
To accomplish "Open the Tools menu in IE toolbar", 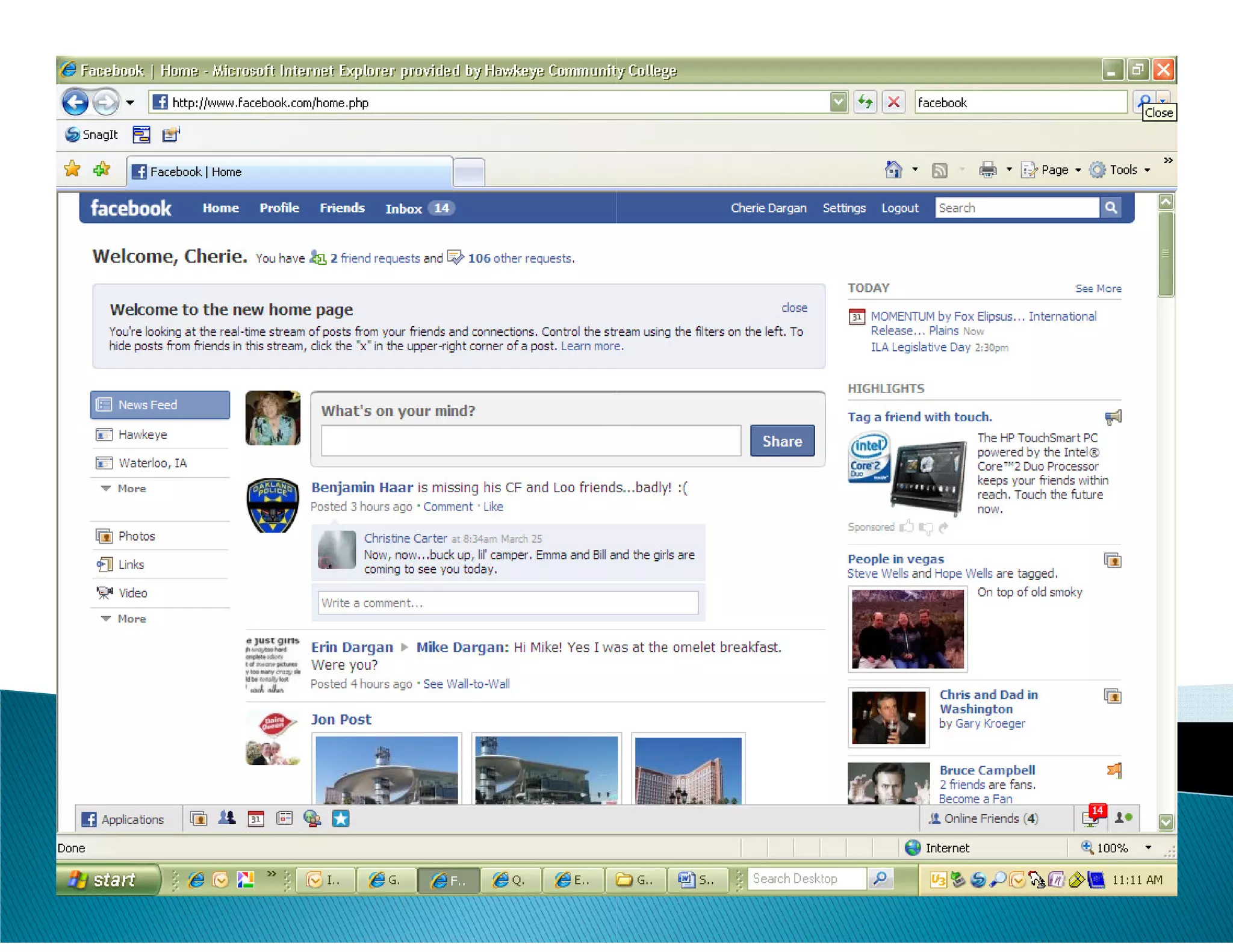I will [1120, 170].
